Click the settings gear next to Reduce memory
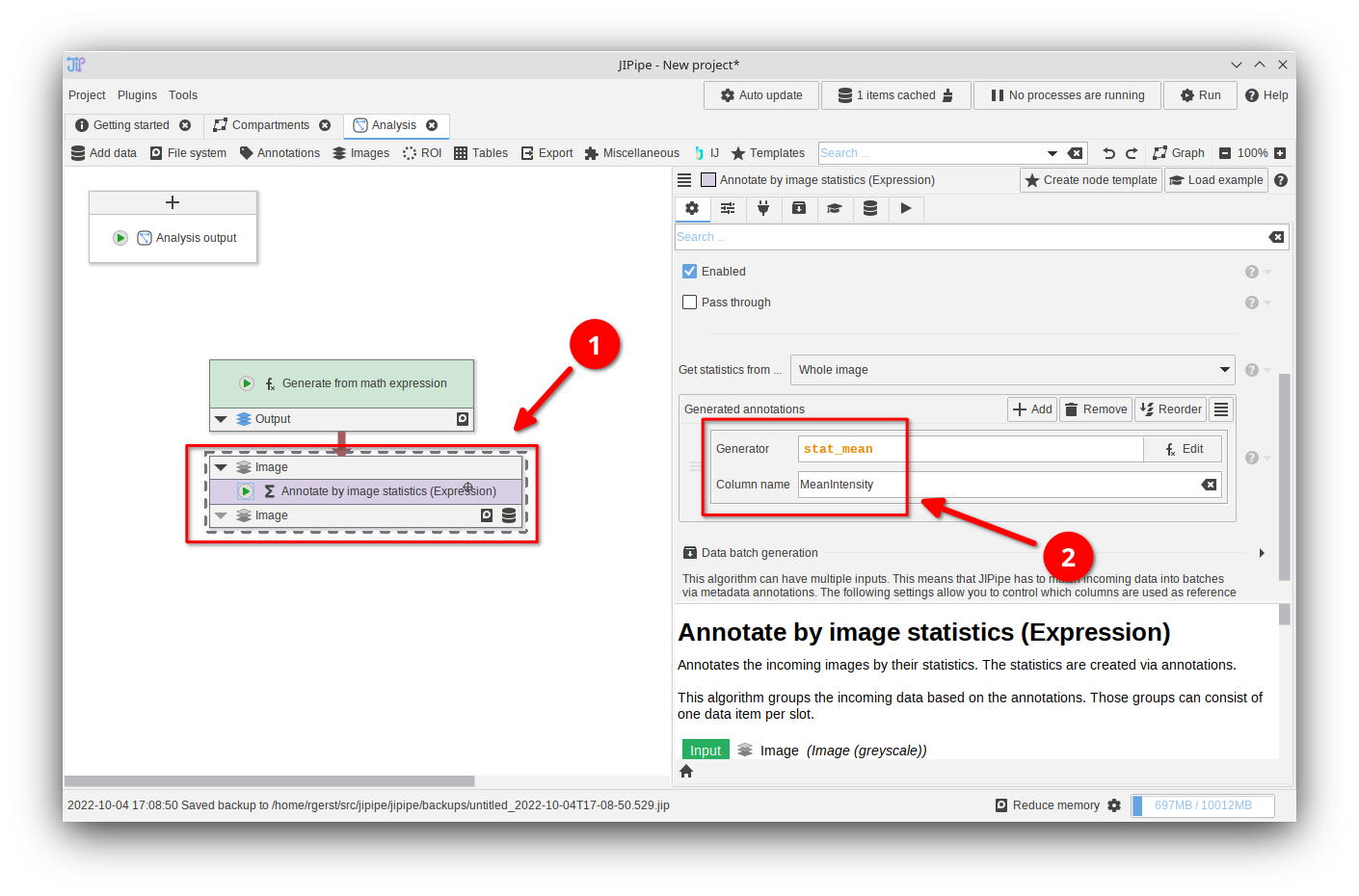Image resolution: width=1359 pixels, height=896 pixels. 1114,805
